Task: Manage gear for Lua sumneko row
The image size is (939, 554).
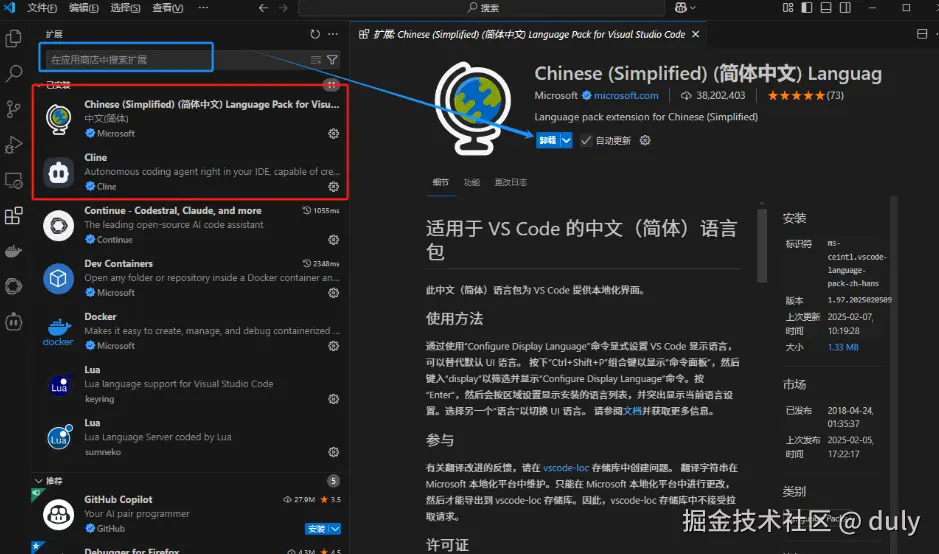Action: [334, 452]
